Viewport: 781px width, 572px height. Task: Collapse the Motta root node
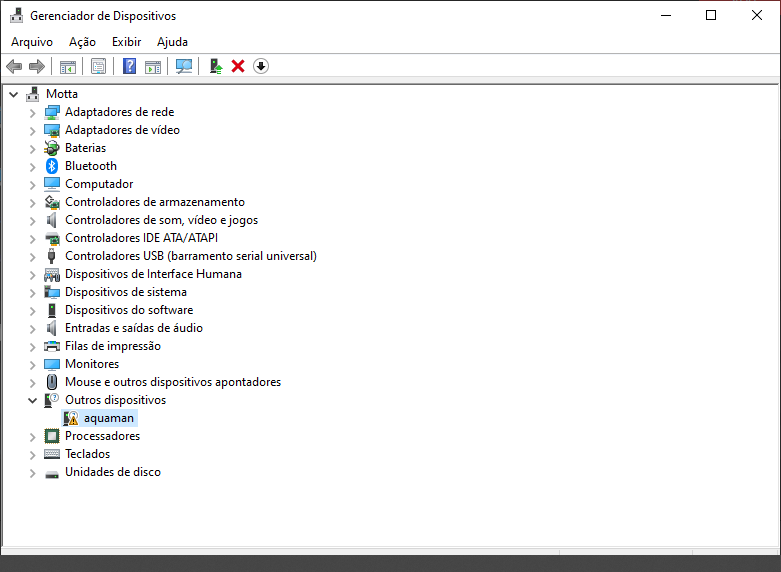(13, 94)
